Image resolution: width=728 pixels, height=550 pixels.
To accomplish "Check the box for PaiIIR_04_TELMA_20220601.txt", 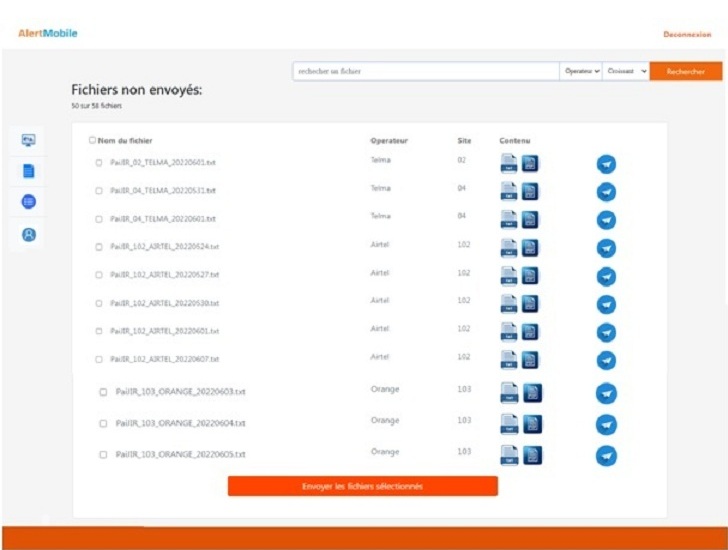I will [99, 218].
